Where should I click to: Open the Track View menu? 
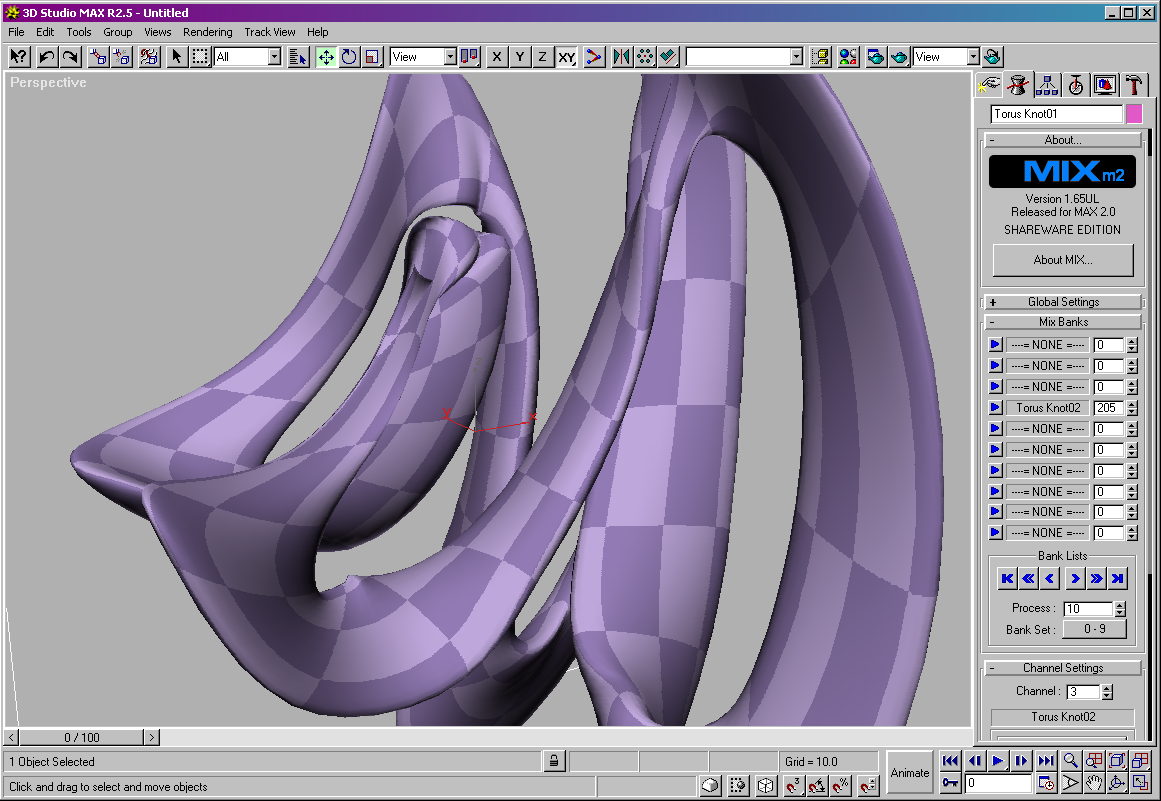click(270, 32)
